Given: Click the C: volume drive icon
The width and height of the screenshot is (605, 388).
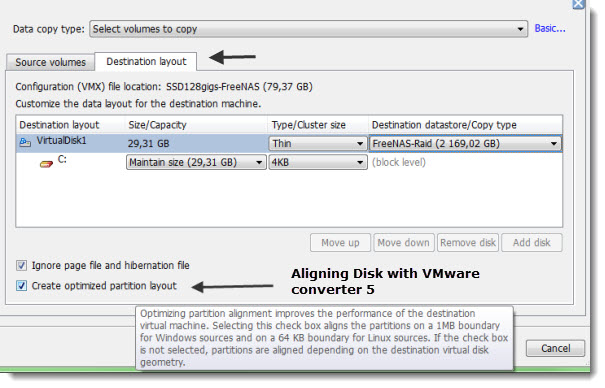Looking at the screenshot, I should [46, 164].
